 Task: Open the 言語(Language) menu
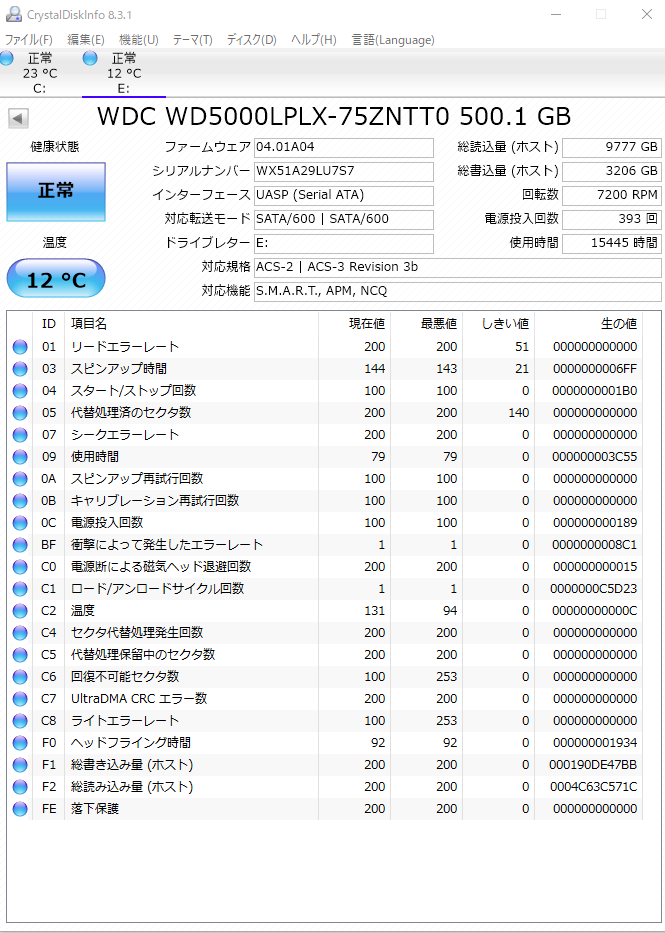click(x=393, y=40)
